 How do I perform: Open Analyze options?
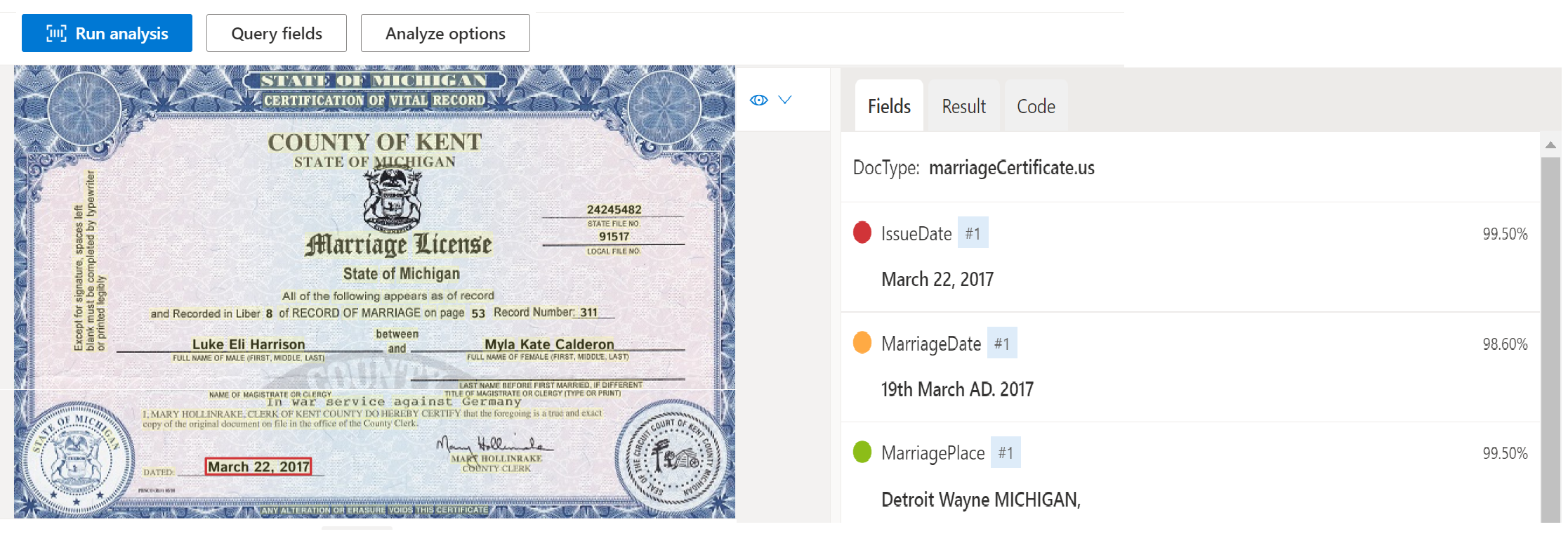tap(445, 33)
